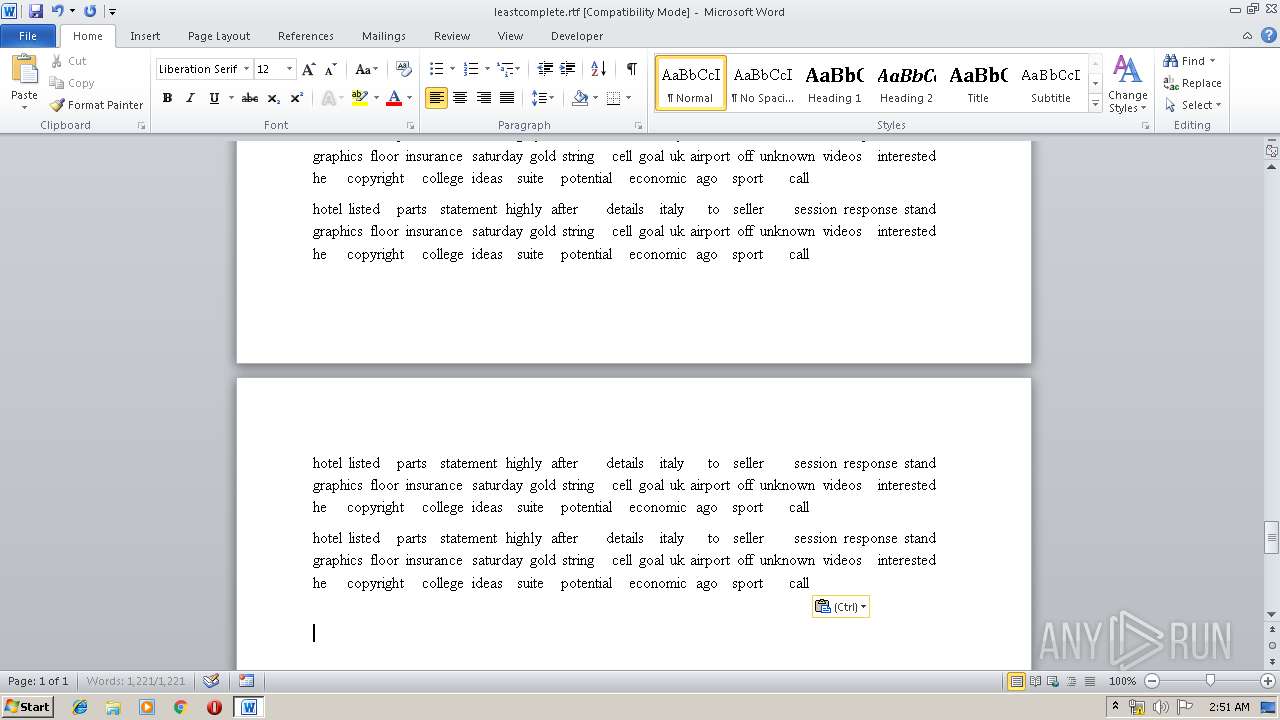Click the vertical scrollbar thumb

click(1272, 537)
